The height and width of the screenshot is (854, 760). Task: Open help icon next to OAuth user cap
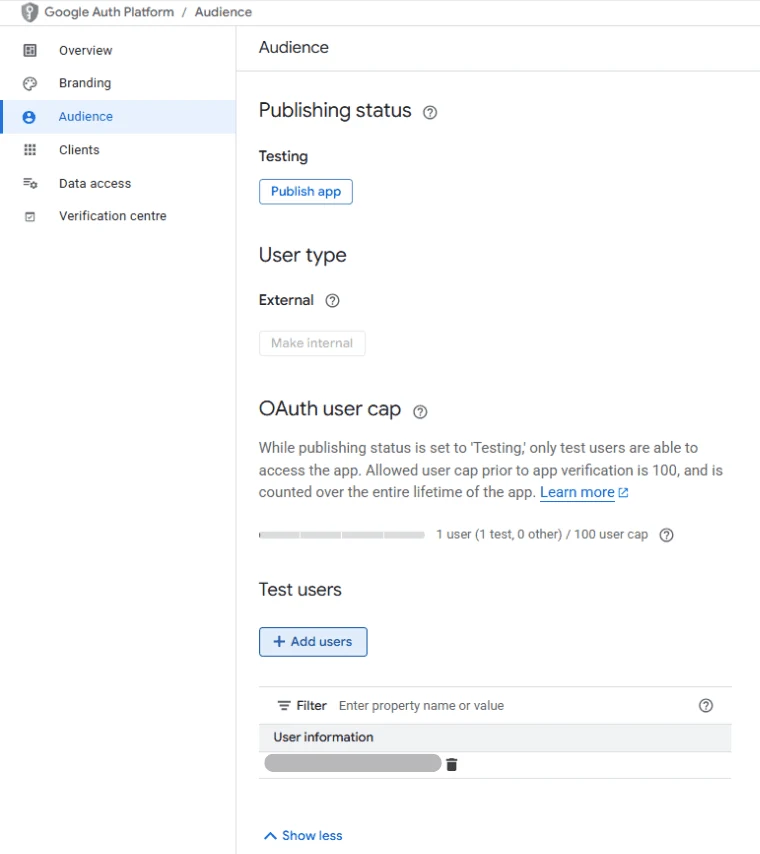420,412
